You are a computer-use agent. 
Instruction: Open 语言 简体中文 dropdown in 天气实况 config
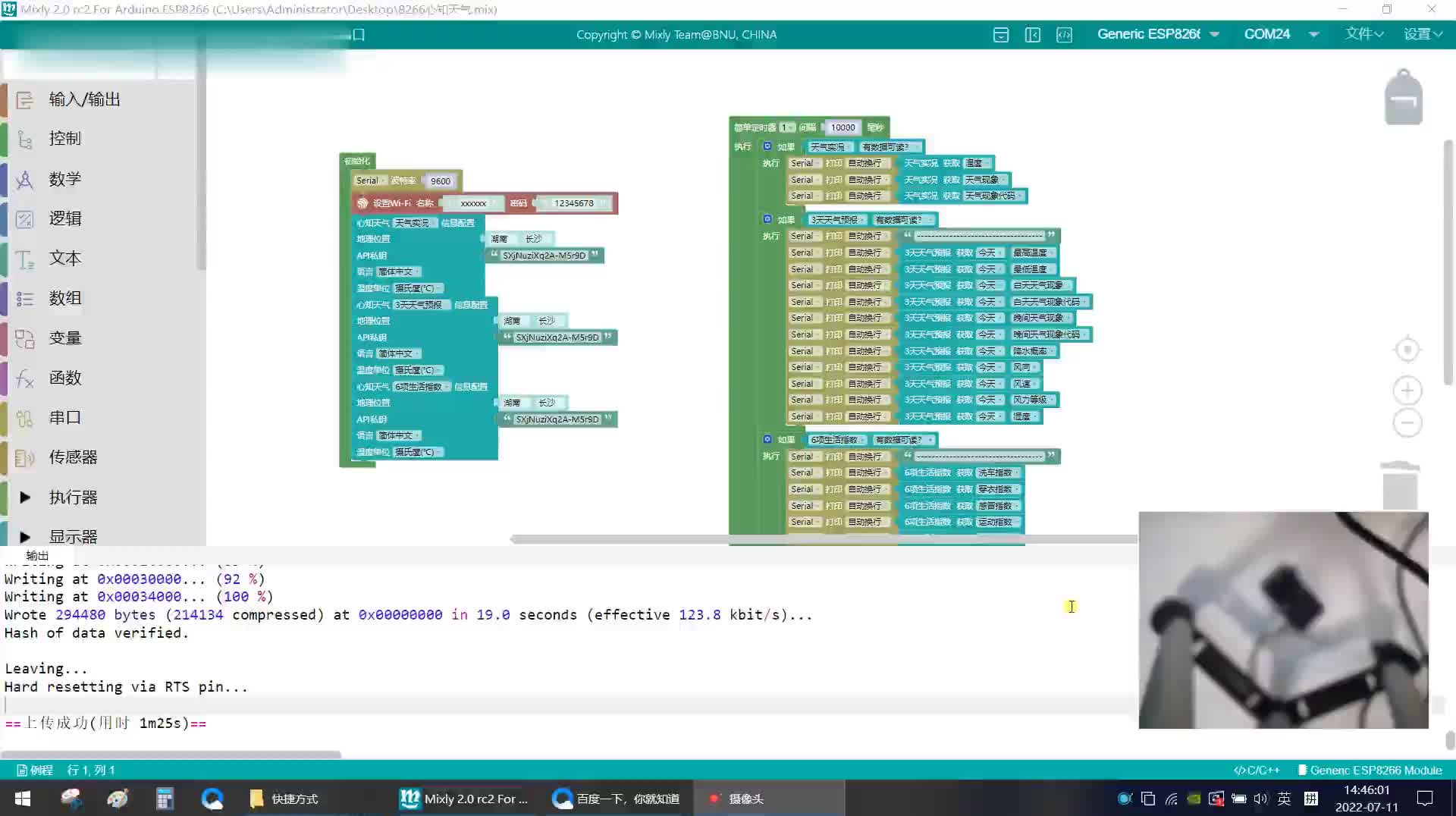click(x=399, y=271)
